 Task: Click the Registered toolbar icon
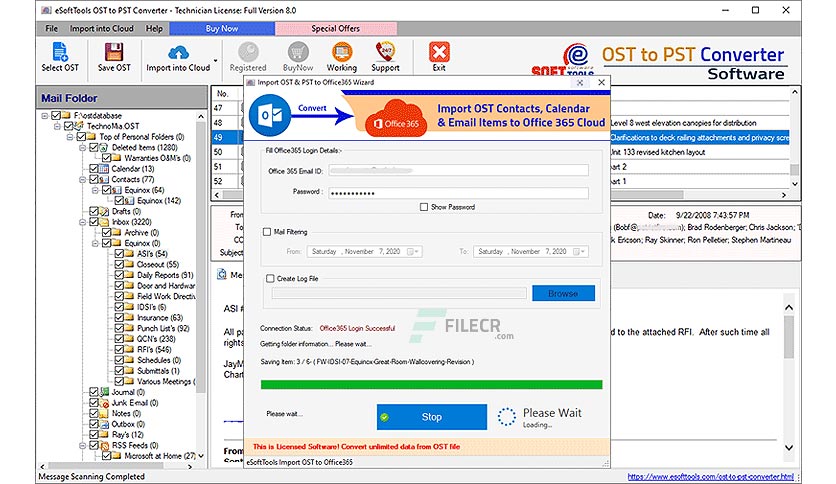pyautogui.click(x=248, y=52)
